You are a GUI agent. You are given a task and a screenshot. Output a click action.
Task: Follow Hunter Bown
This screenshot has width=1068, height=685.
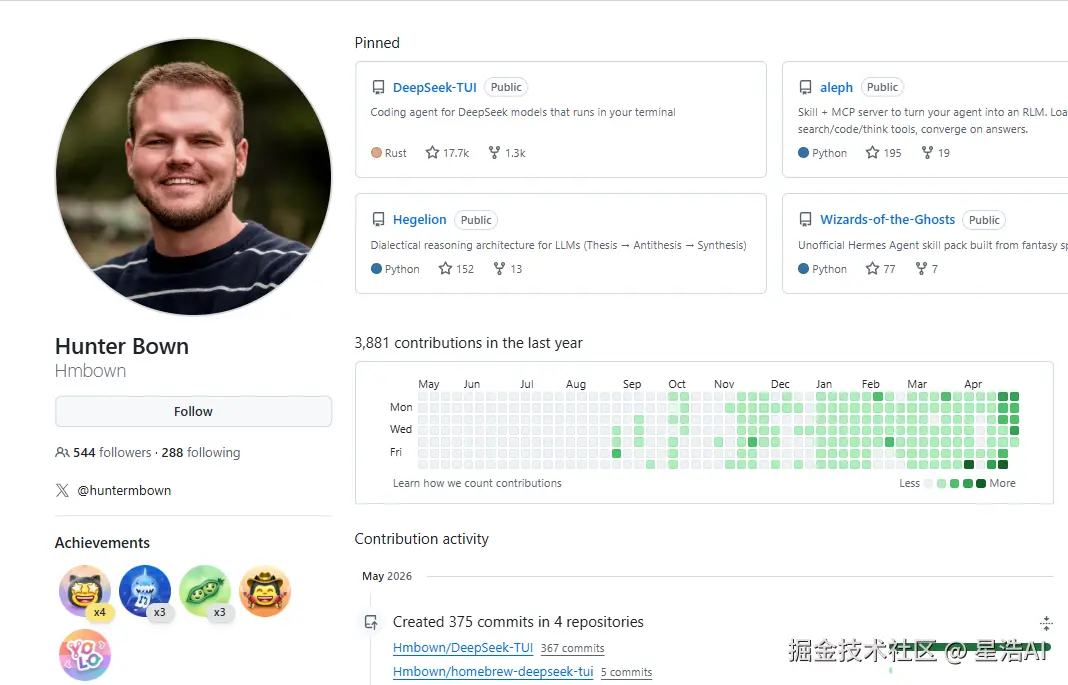193,411
